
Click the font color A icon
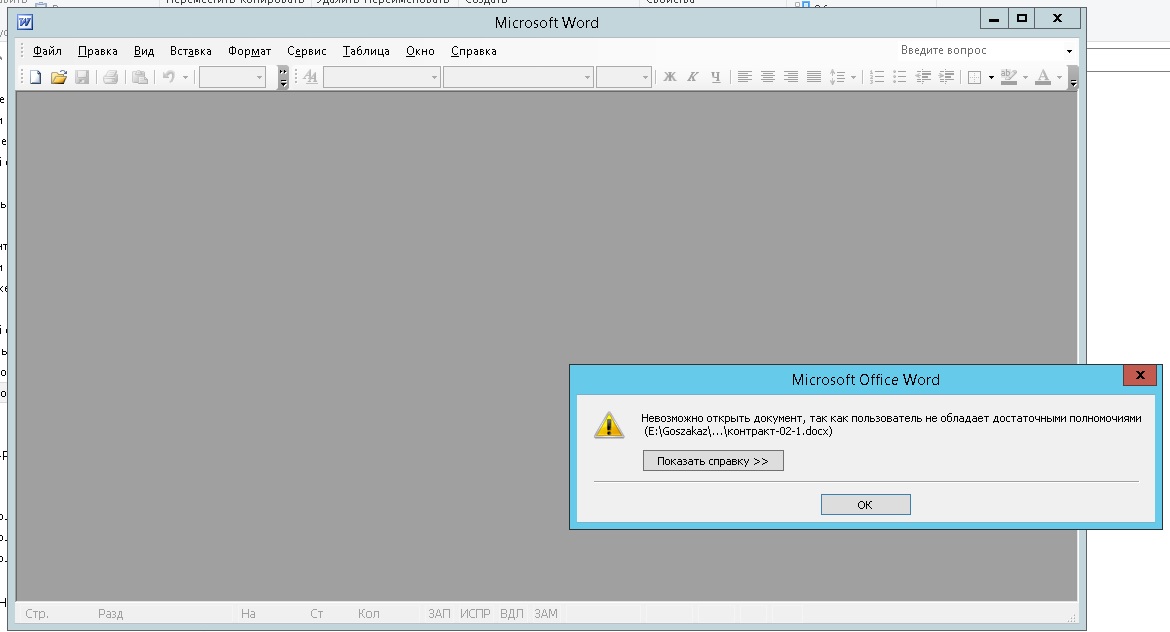tap(1043, 77)
